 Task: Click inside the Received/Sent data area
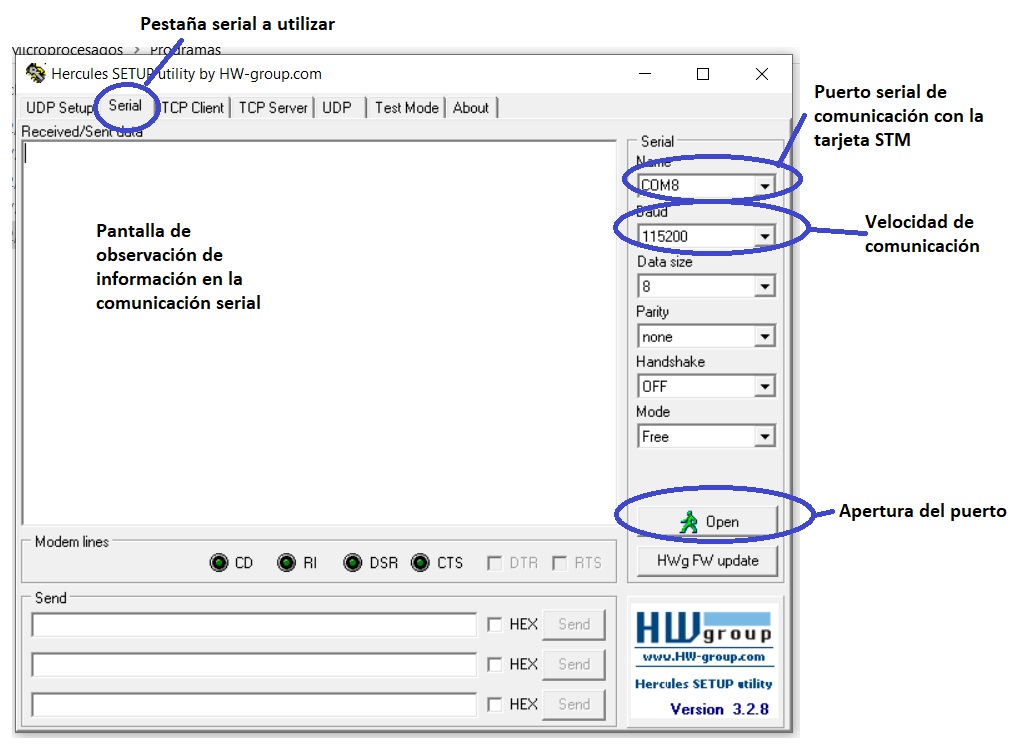[318, 400]
